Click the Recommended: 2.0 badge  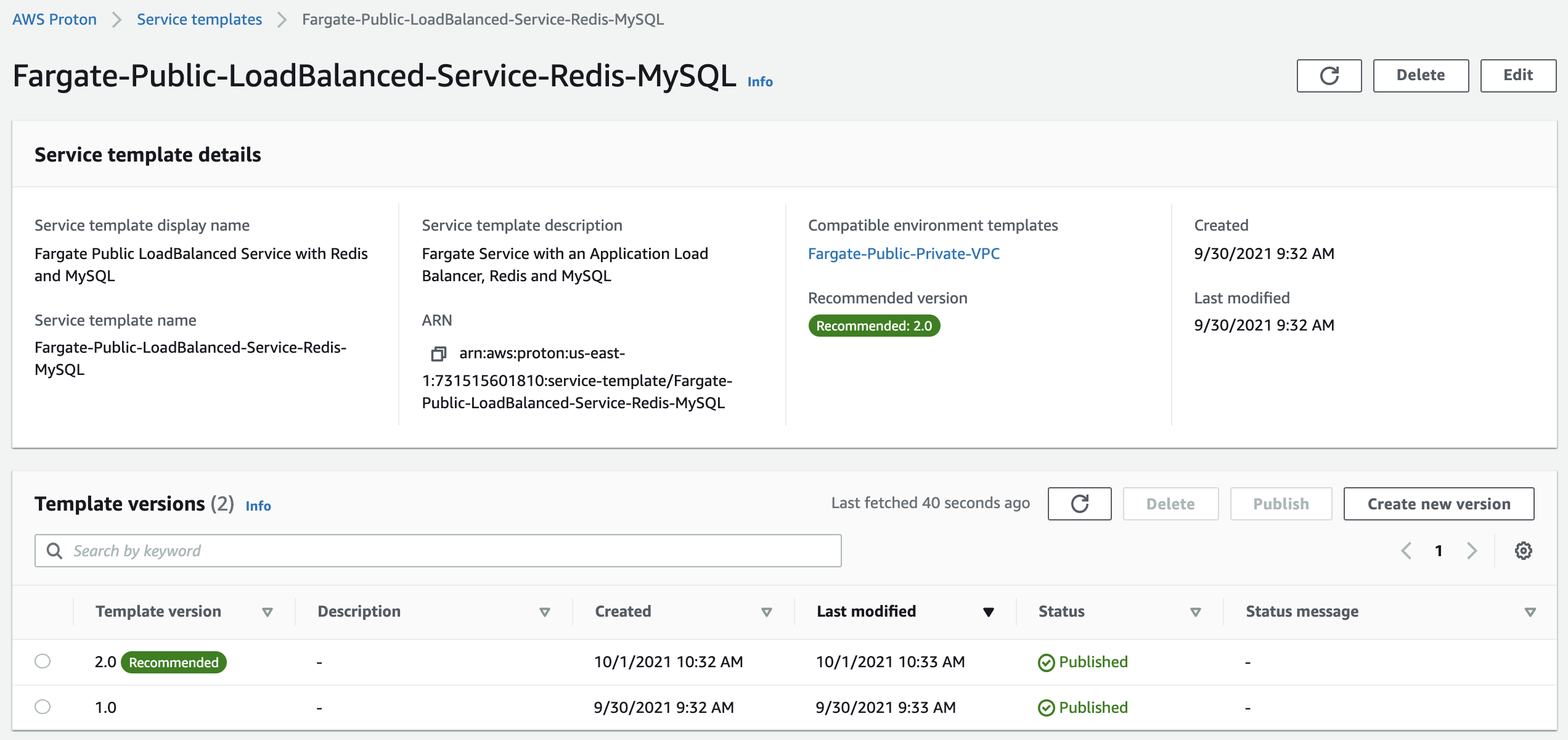tap(874, 326)
